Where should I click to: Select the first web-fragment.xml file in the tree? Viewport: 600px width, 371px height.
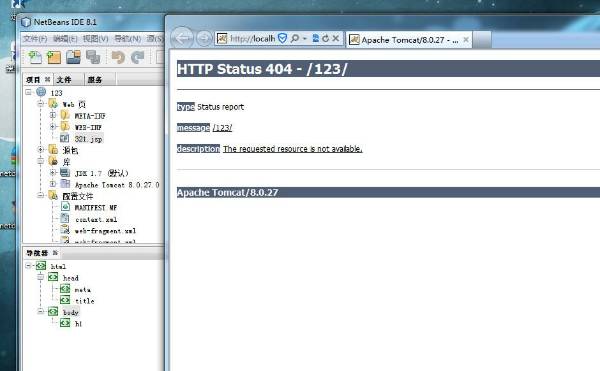pos(105,231)
